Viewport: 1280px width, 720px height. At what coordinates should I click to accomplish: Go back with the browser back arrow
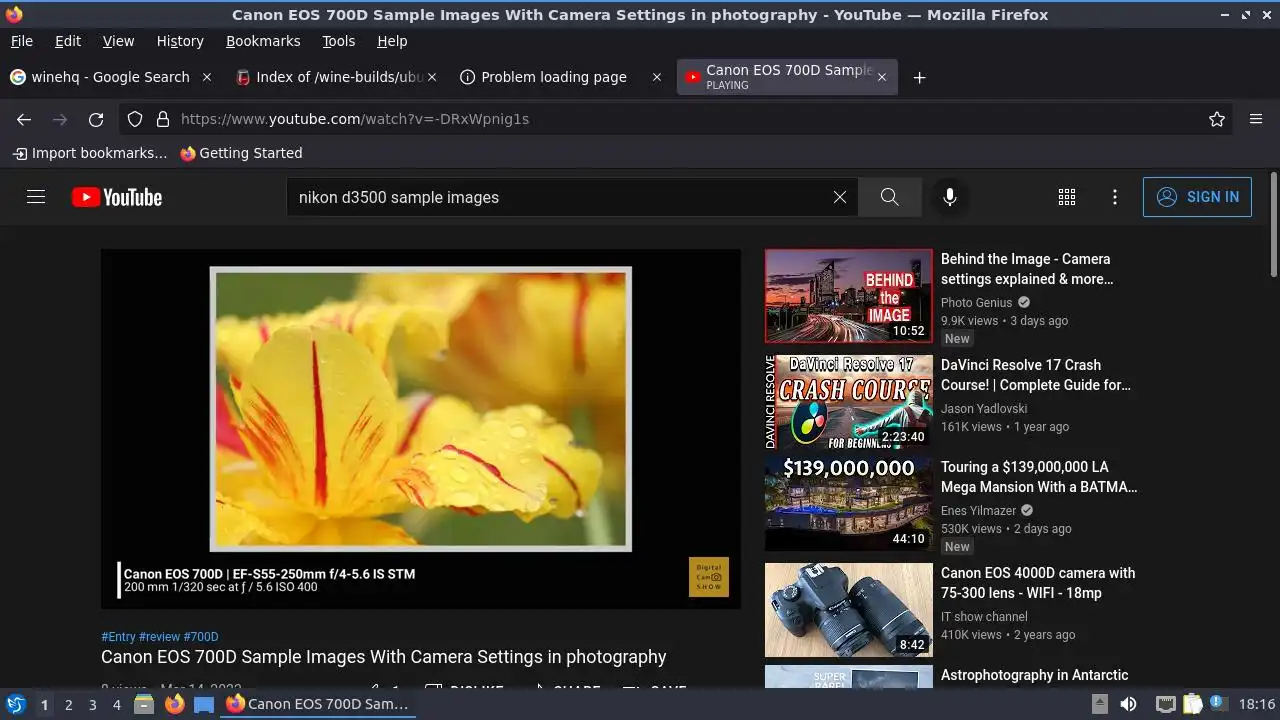click(x=24, y=119)
